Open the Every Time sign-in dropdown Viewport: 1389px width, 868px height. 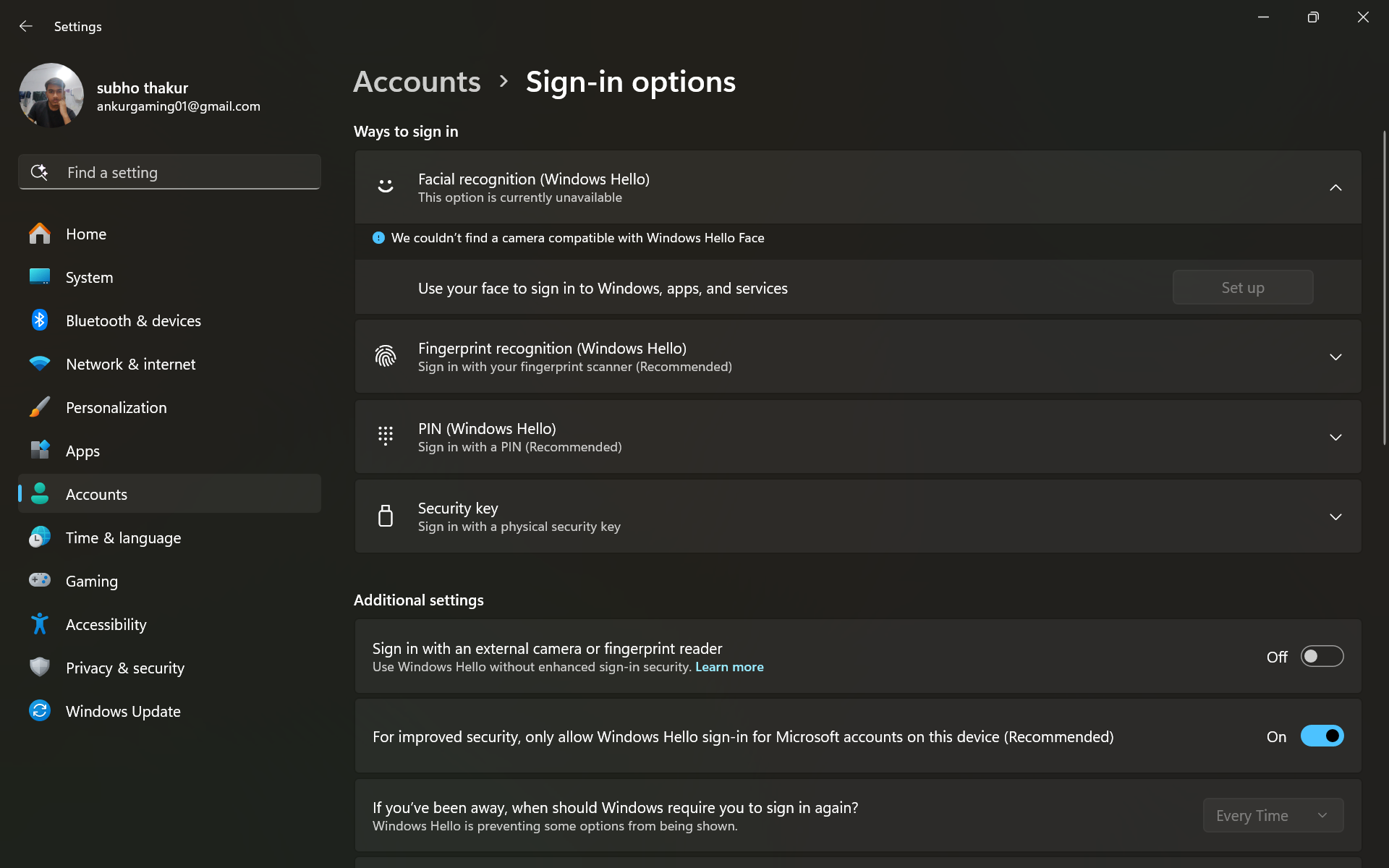click(1273, 815)
